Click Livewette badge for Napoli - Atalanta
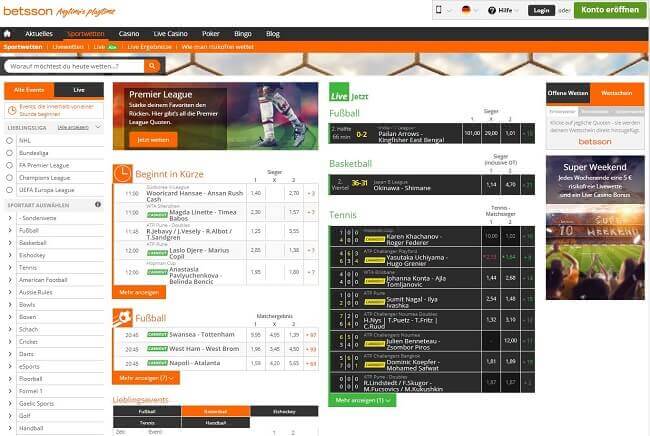The image size is (650, 436). (x=158, y=363)
